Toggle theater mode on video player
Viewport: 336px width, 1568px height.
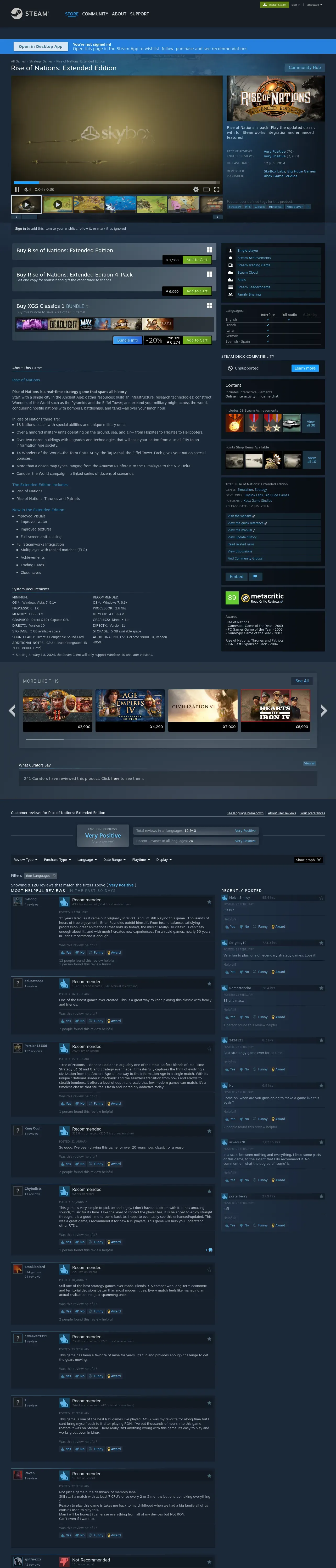206,189
